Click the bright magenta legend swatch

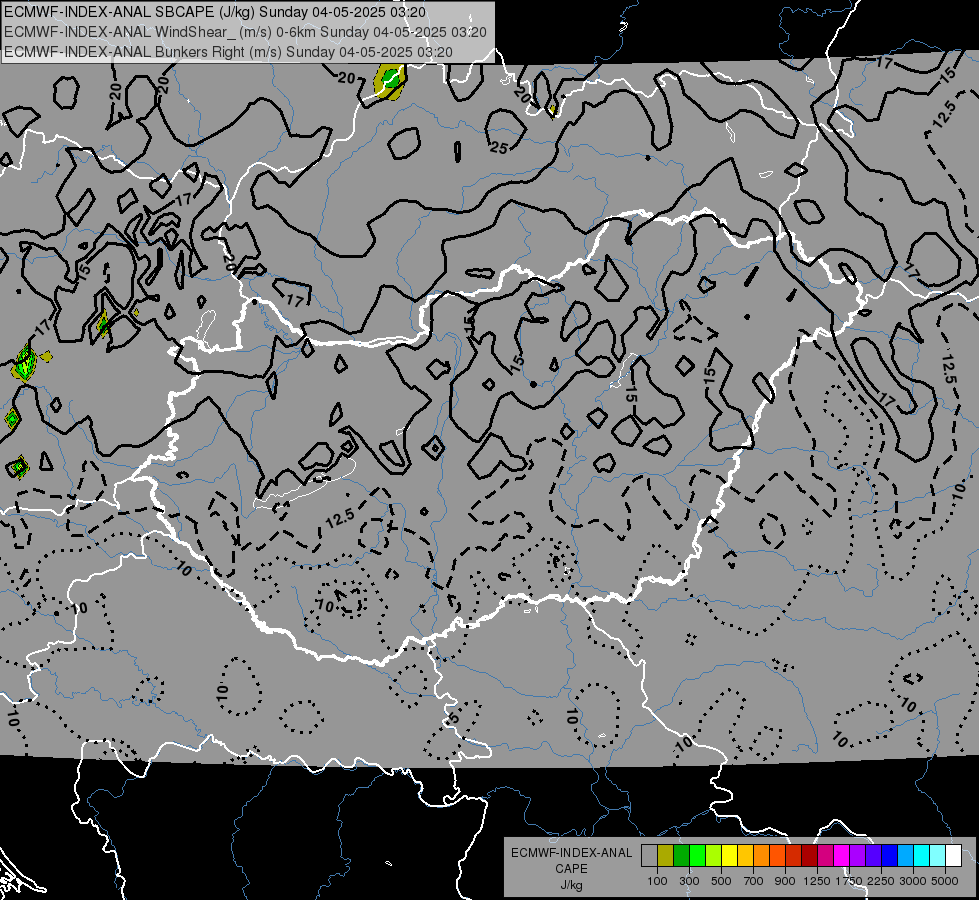click(841, 856)
